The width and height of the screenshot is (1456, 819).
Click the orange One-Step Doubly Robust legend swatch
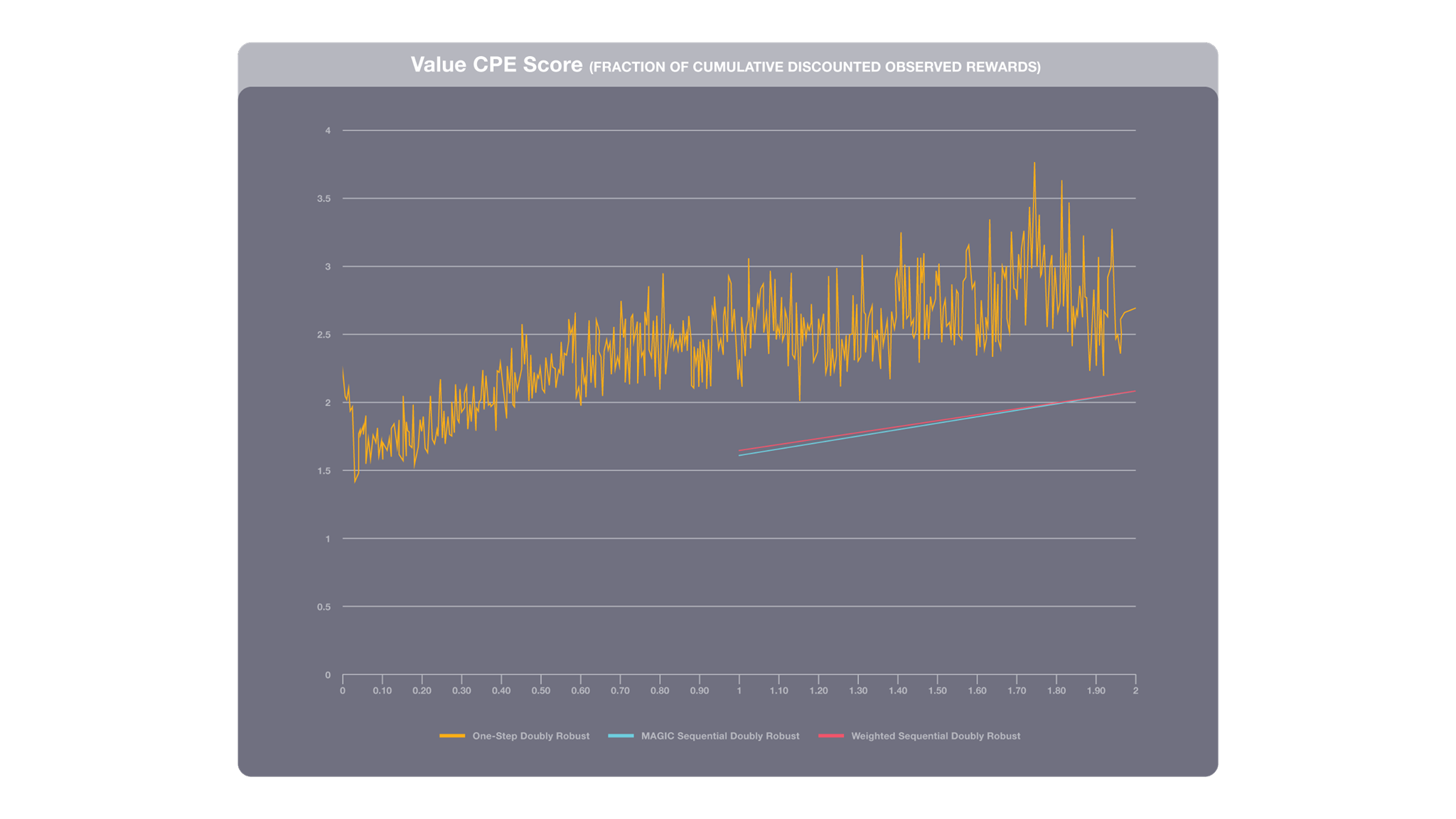click(452, 736)
